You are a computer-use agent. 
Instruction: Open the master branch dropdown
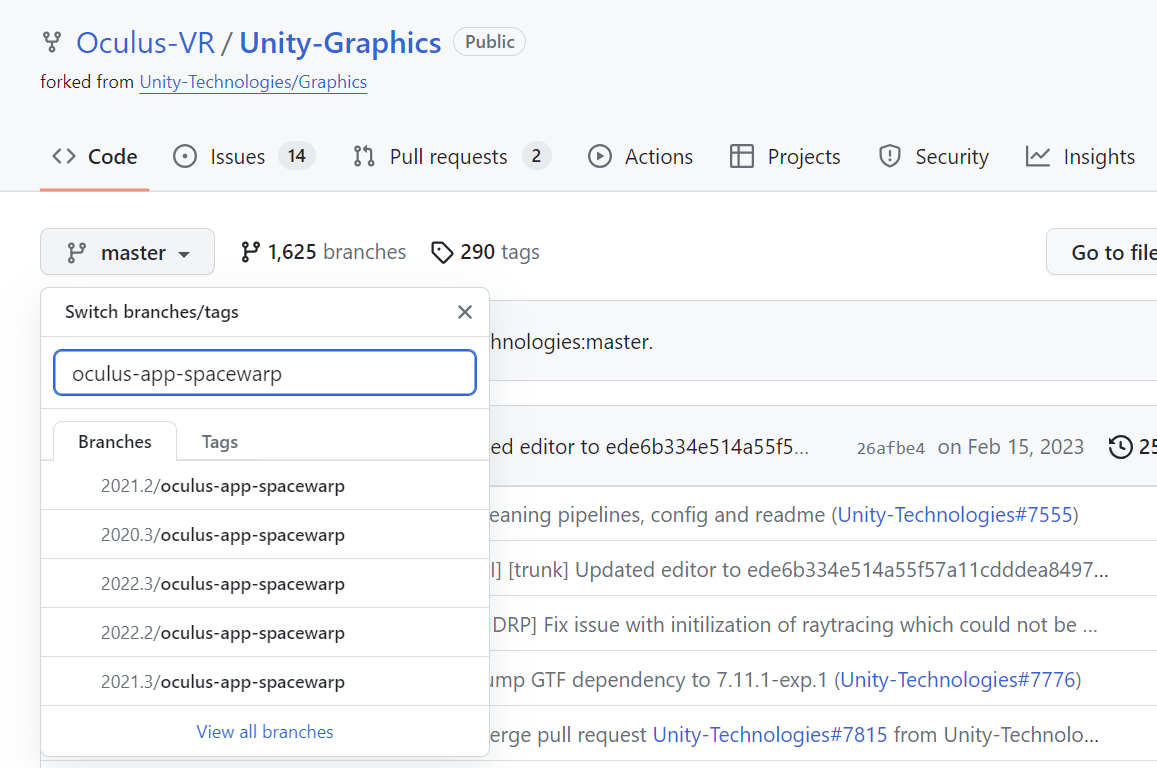127,252
